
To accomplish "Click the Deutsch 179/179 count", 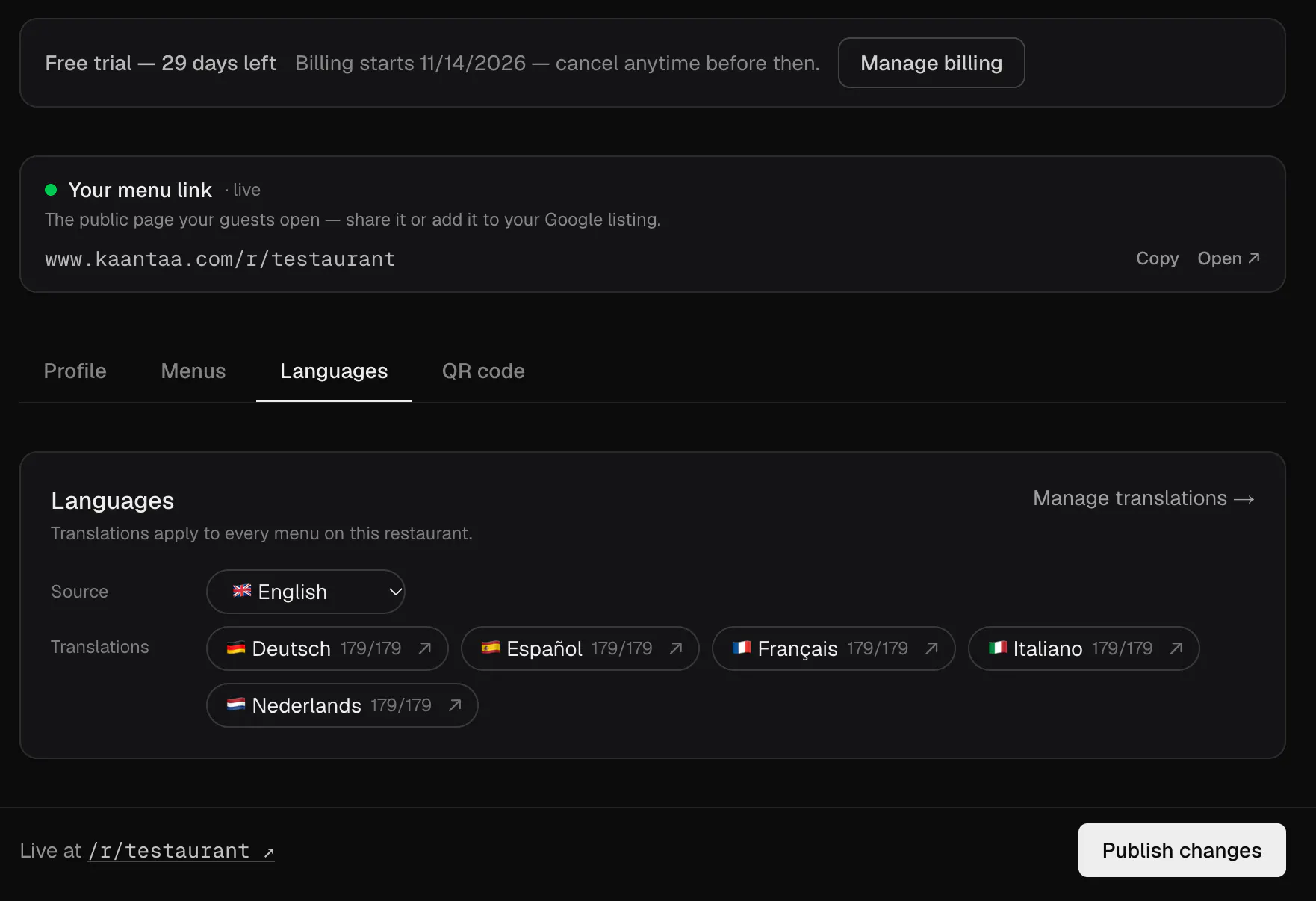I will pos(370,648).
